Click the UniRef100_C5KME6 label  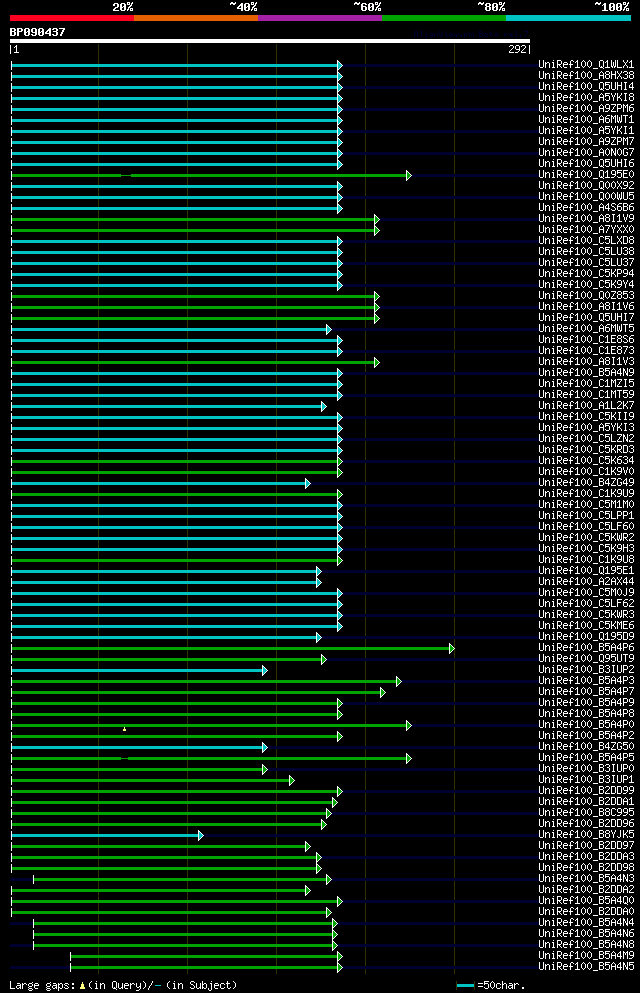tap(586, 626)
